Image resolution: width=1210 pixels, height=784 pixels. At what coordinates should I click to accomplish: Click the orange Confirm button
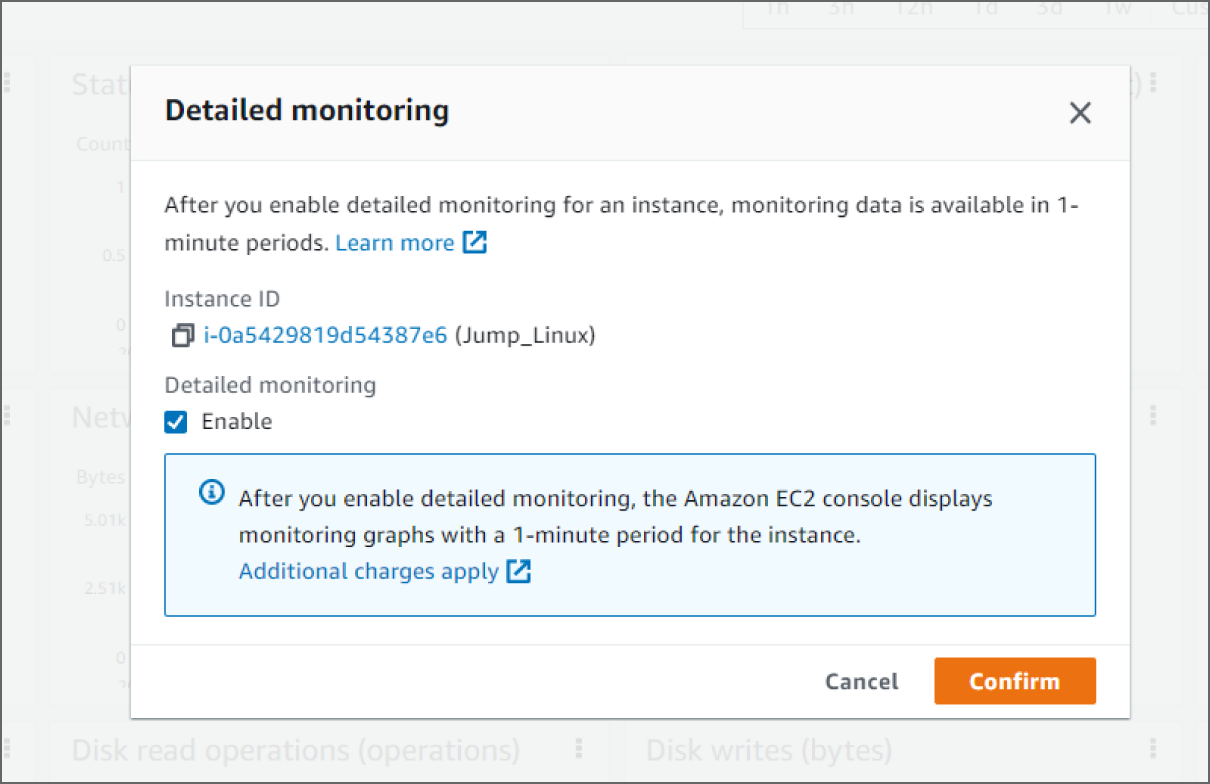click(1015, 681)
